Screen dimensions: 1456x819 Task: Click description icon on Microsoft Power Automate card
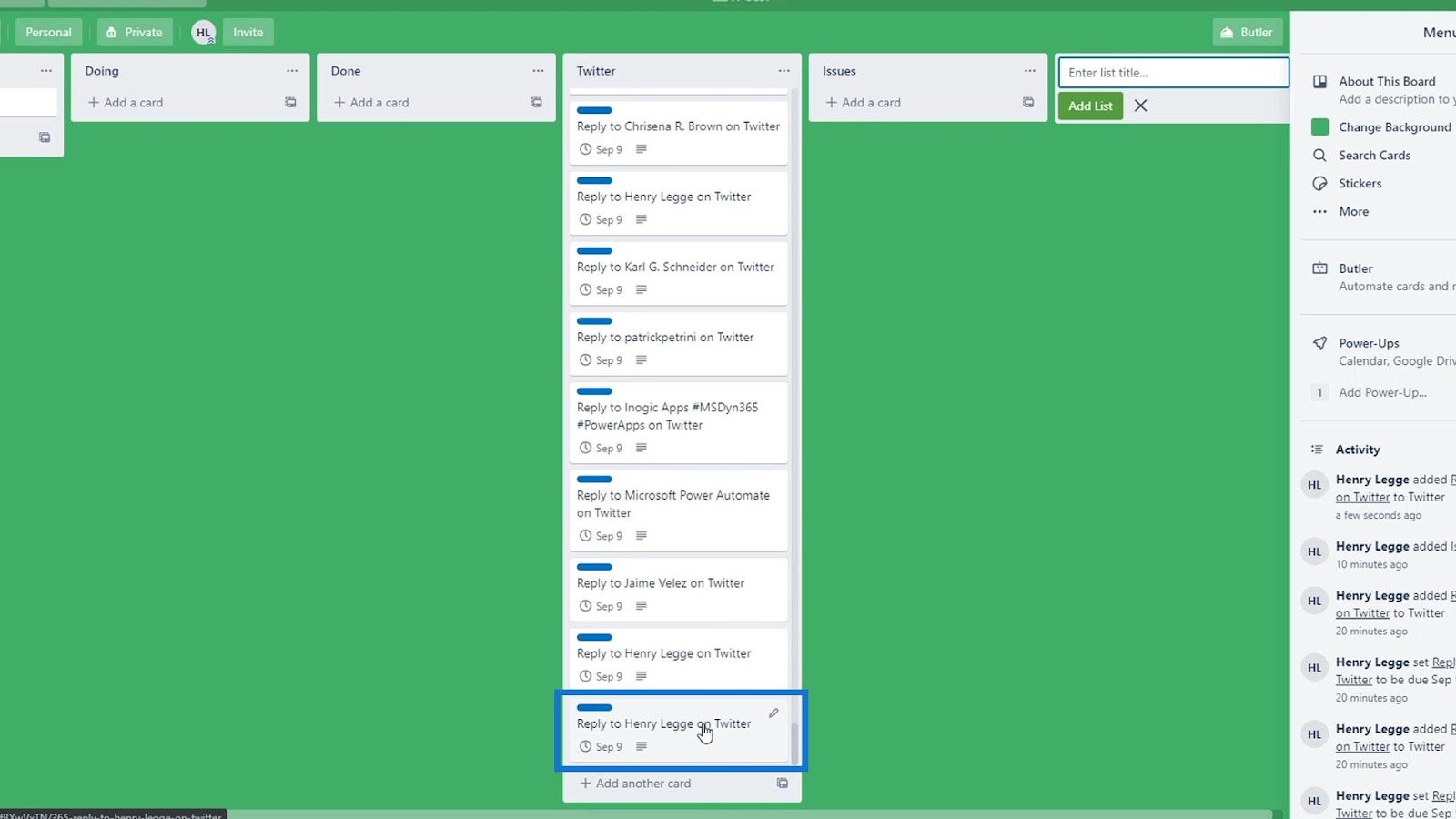point(642,535)
